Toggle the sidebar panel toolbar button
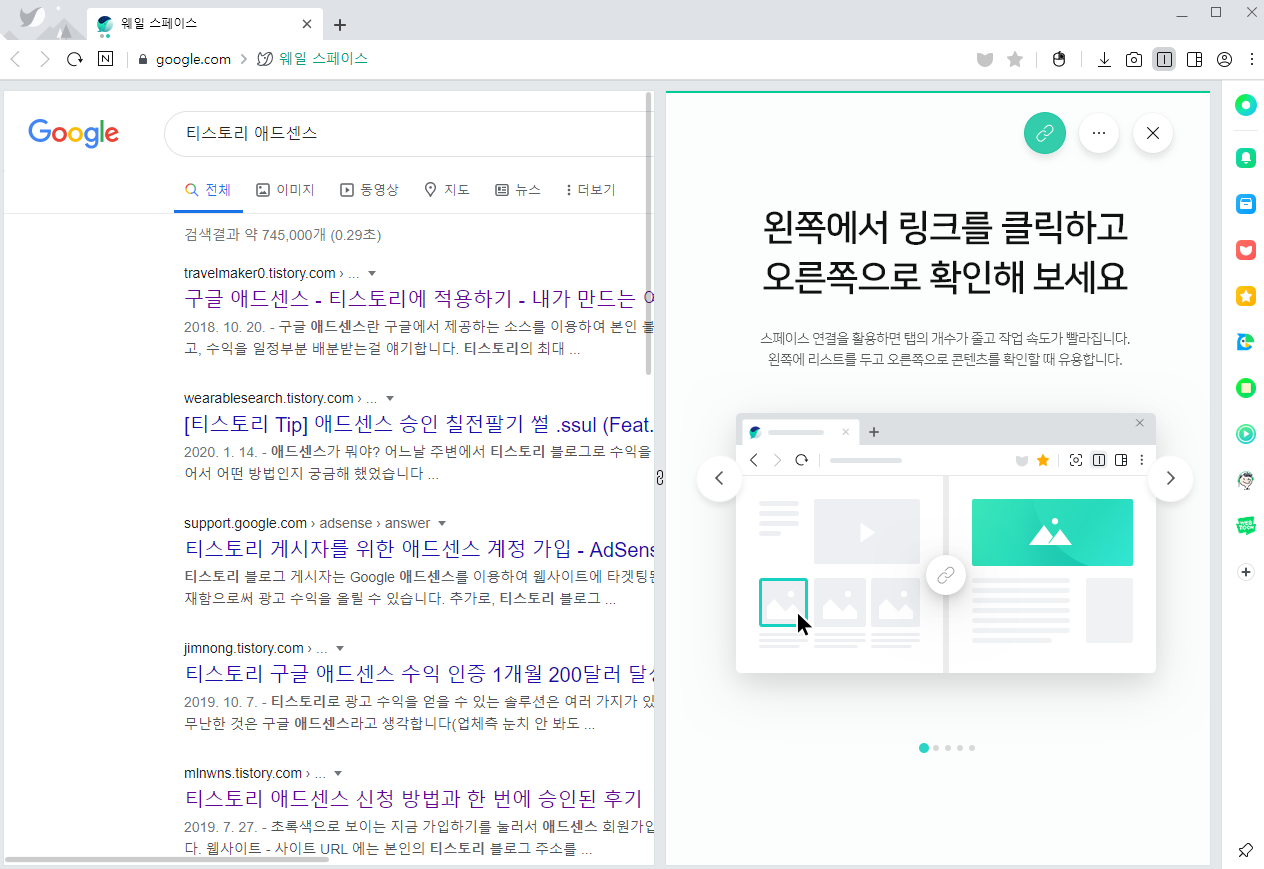Screen dimensions: 1264x869 coord(1194,60)
